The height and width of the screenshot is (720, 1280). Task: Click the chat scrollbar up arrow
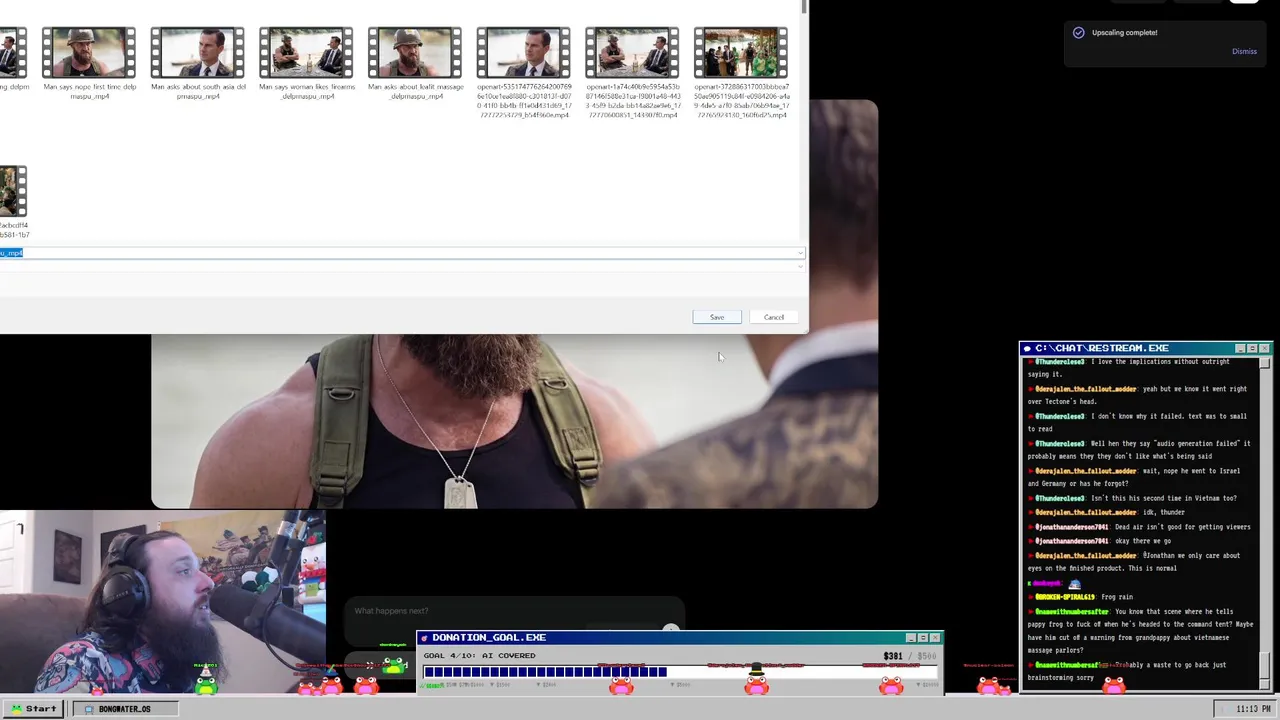1265,362
